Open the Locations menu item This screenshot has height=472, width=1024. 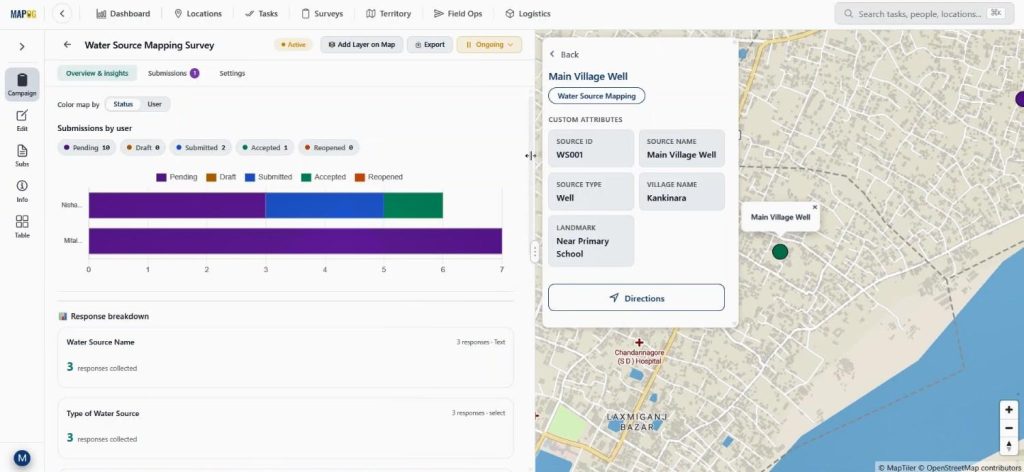point(198,14)
